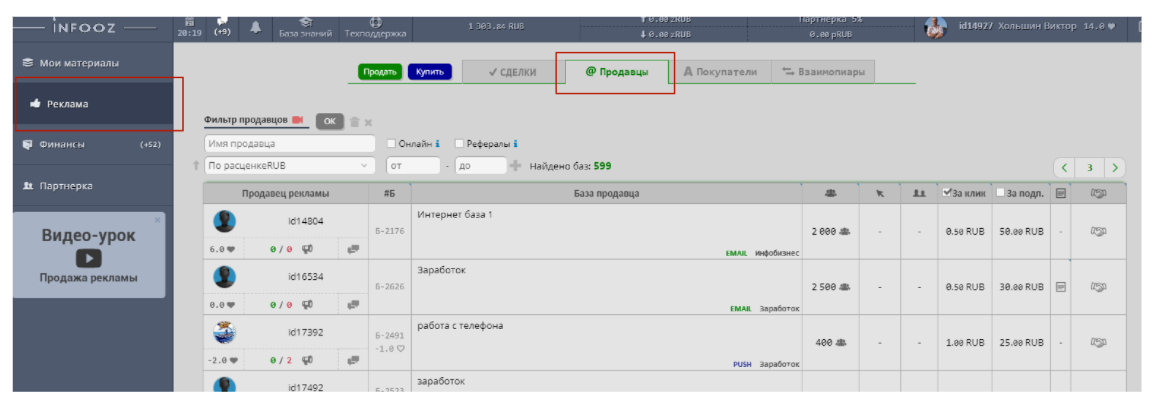The image size is (1152, 403).
Task: Click the chat icon in id16534 row
Action: [353, 305]
